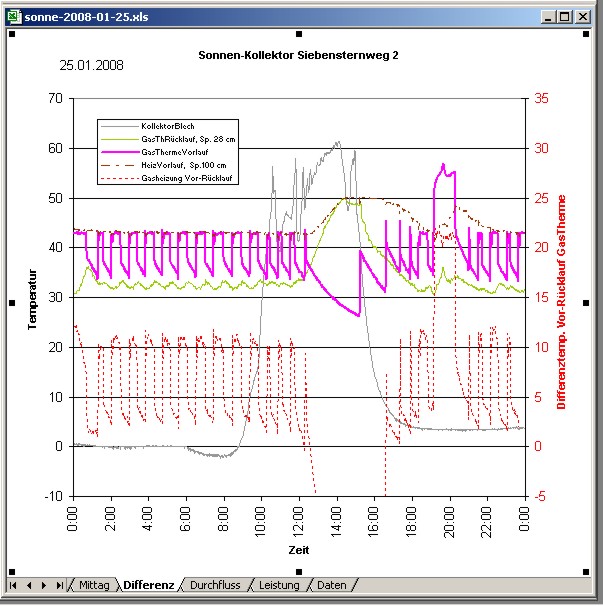
Task: Click the 20:00 time axis label
Action: click(x=450, y=523)
